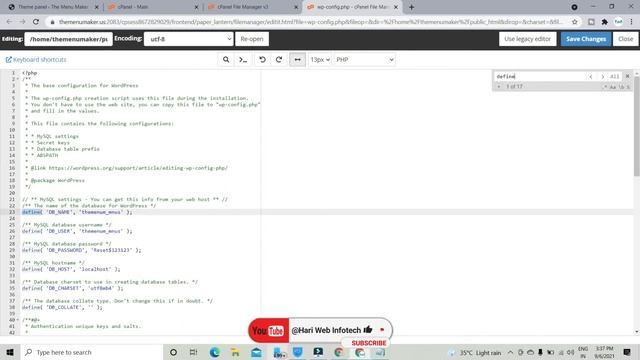
Task: Click the line 23 define DB_NAME text
Action: [x=77, y=212]
